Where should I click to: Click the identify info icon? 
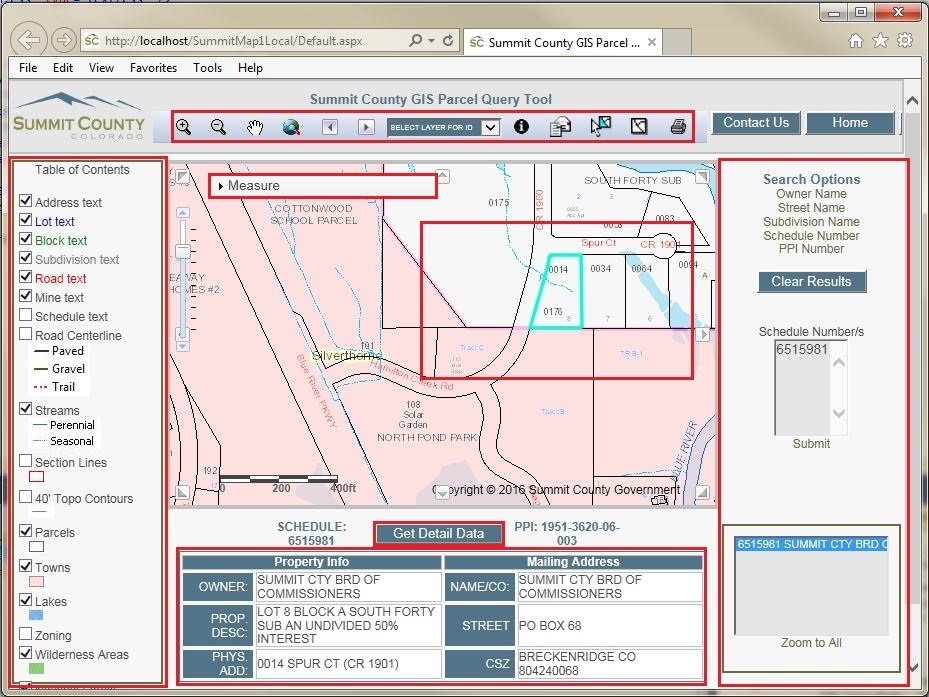pos(521,127)
